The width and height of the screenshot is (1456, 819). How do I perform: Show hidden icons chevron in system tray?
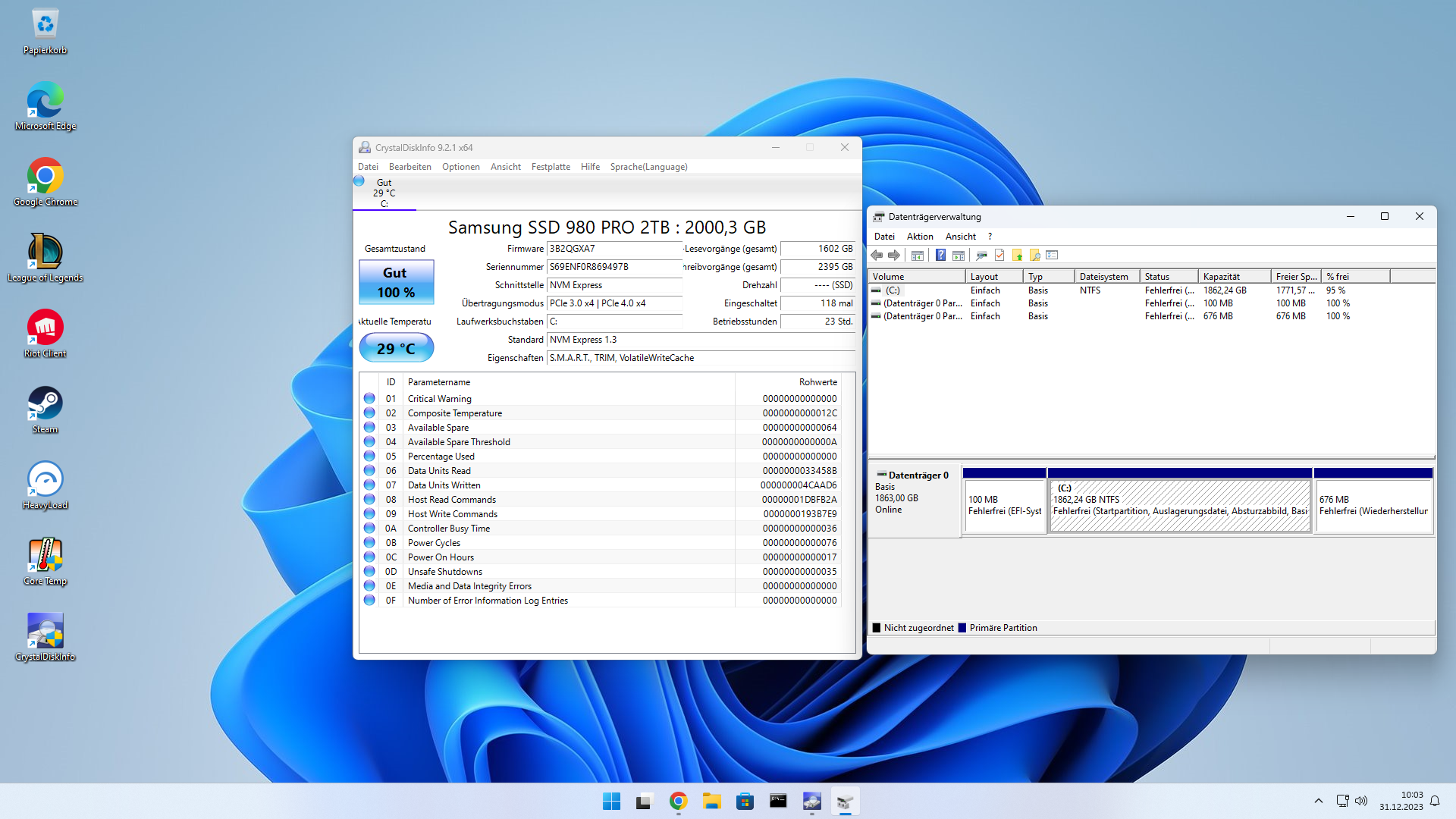(1318, 801)
